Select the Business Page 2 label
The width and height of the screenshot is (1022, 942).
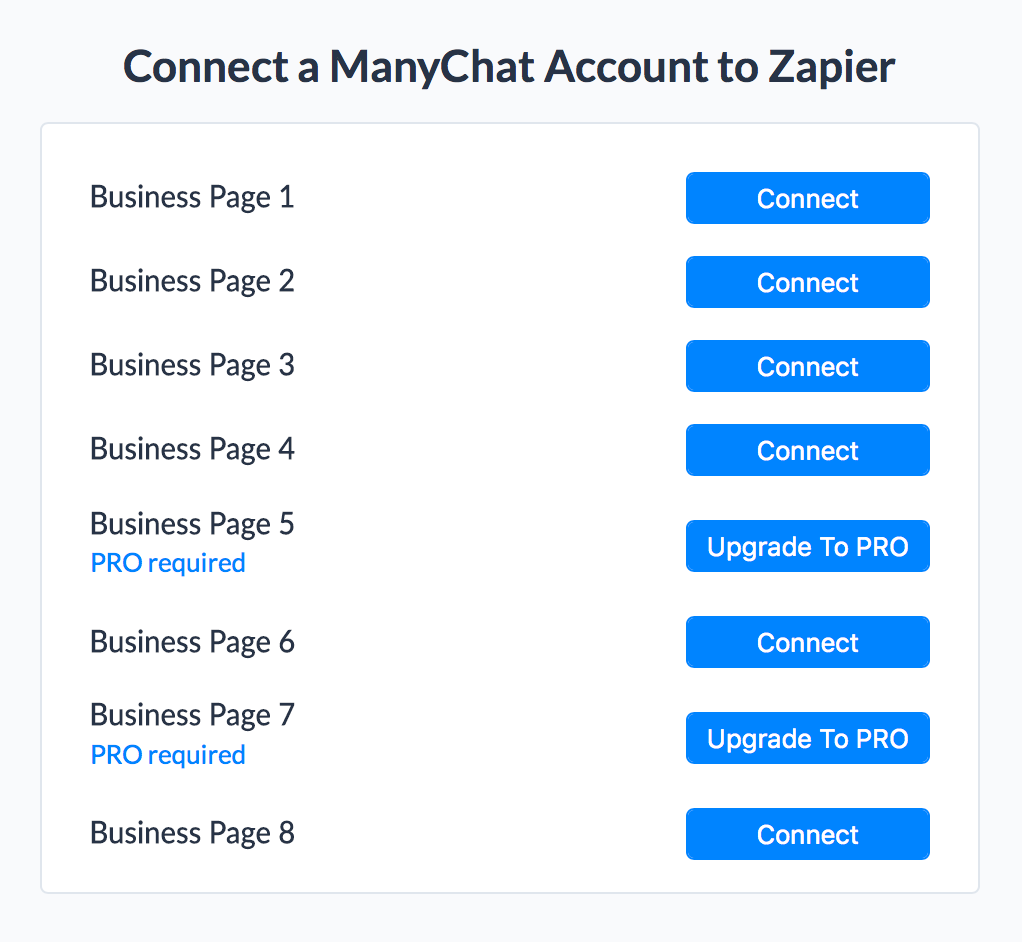tap(192, 282)
